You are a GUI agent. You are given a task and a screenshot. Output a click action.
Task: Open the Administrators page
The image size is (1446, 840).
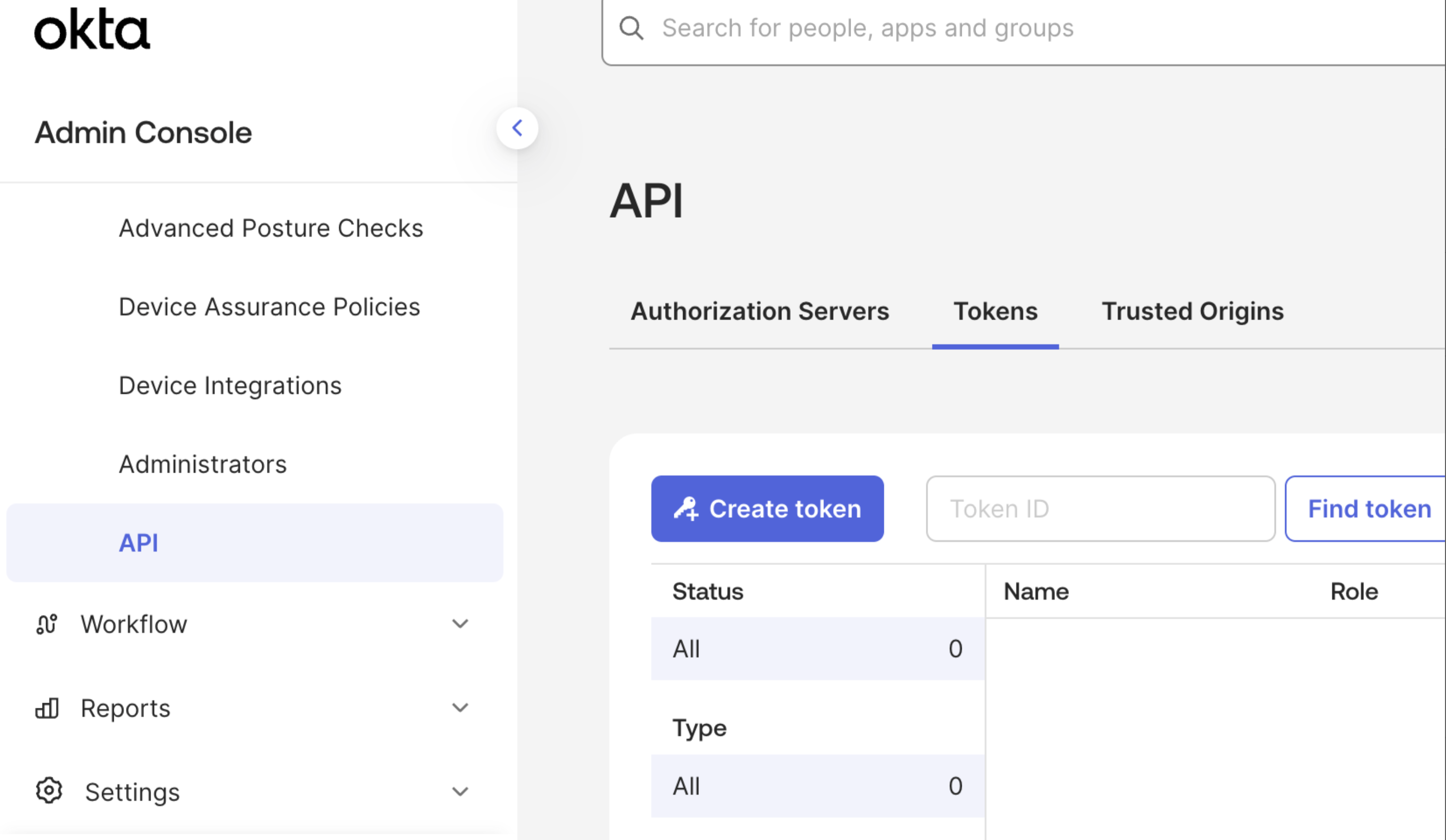click(x=202, y=464)
